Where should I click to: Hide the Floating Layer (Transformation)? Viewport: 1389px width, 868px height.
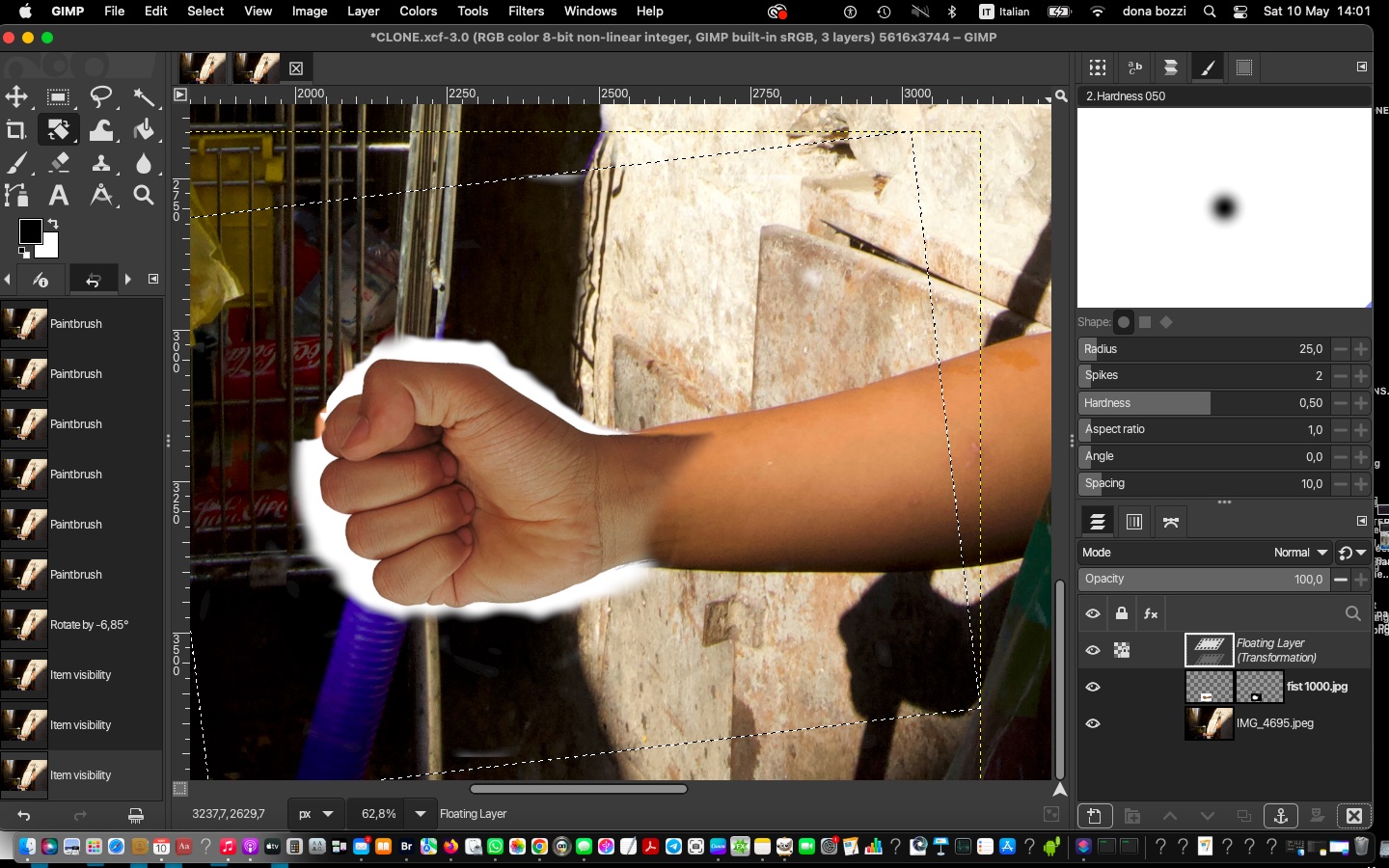click(1093, 650)
